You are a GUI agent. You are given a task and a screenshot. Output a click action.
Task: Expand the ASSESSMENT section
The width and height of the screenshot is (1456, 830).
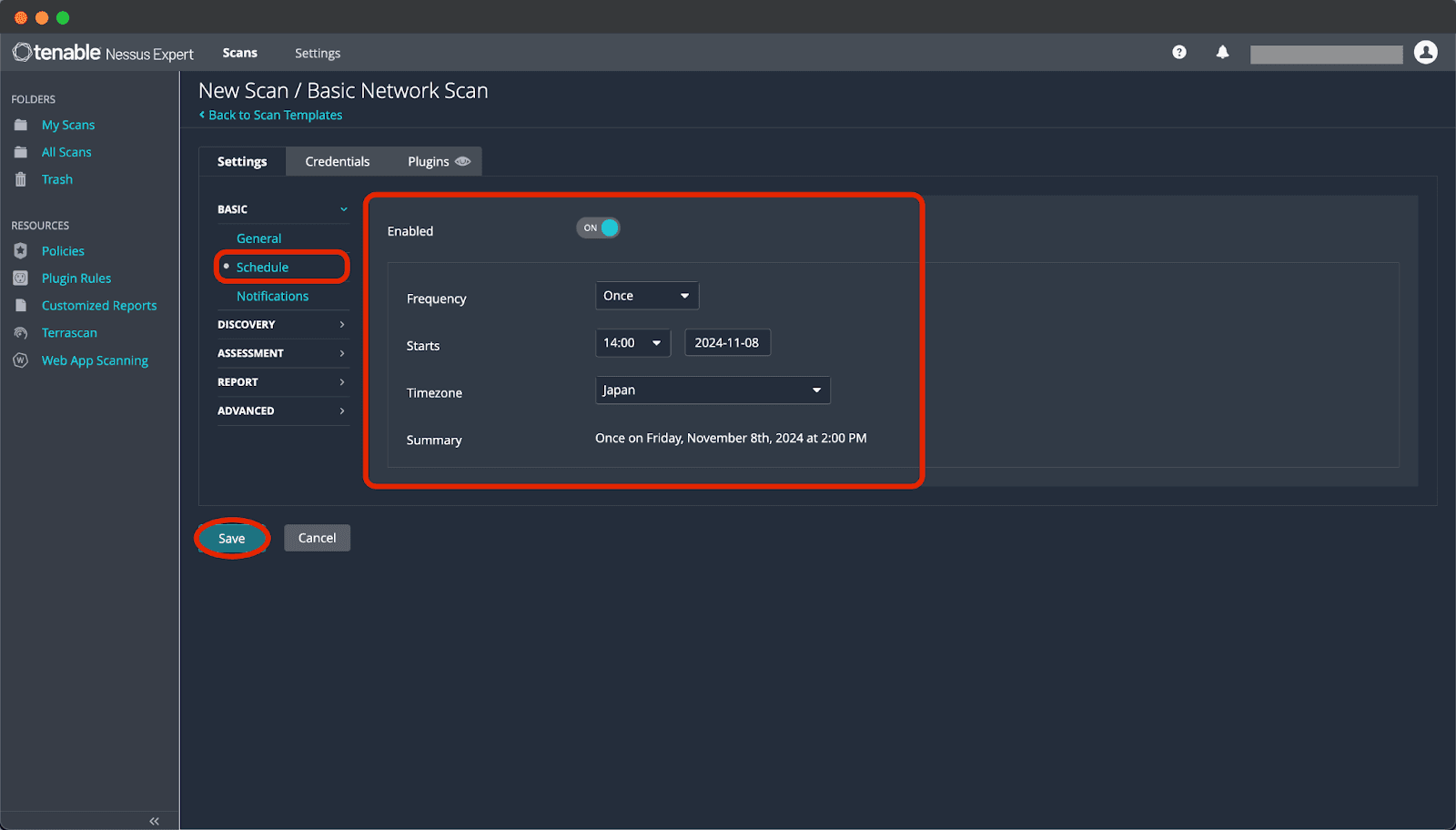pyautogui.click(x=282, y=353)
